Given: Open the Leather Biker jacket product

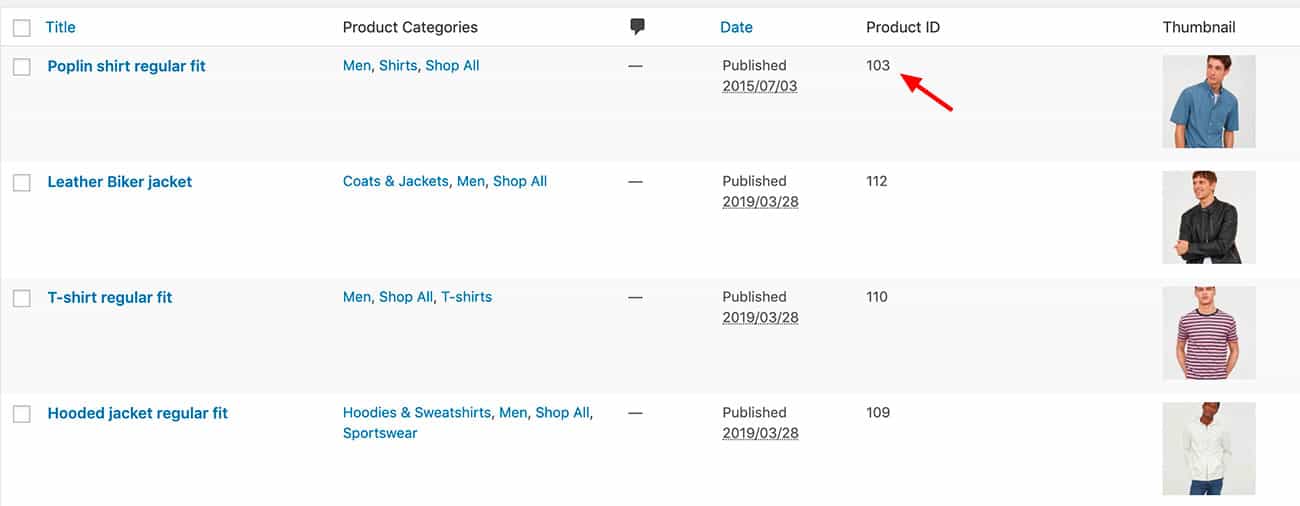Looking at the screenshot, I should [120, 182].
